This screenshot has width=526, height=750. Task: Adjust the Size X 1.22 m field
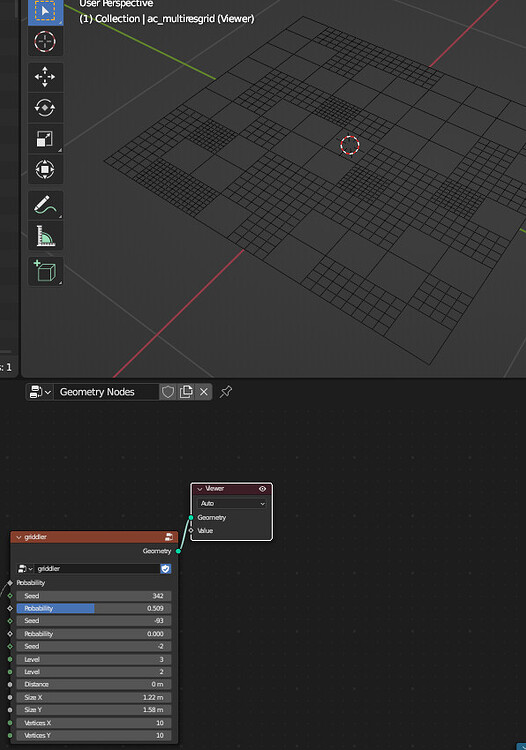tap(94, 697)
